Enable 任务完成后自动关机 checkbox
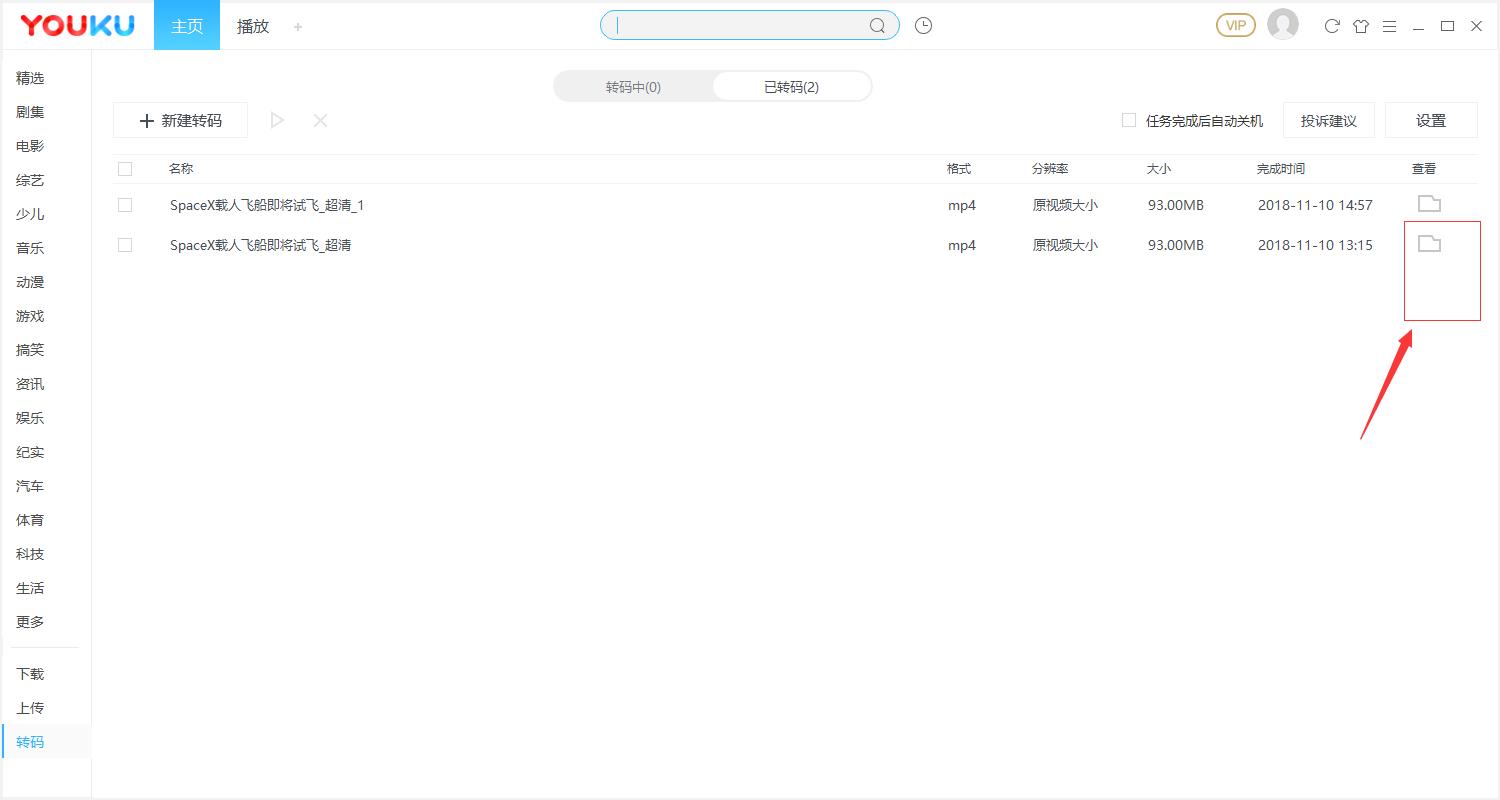Viewport: 1500px width, 800px height. [1129, 120]
